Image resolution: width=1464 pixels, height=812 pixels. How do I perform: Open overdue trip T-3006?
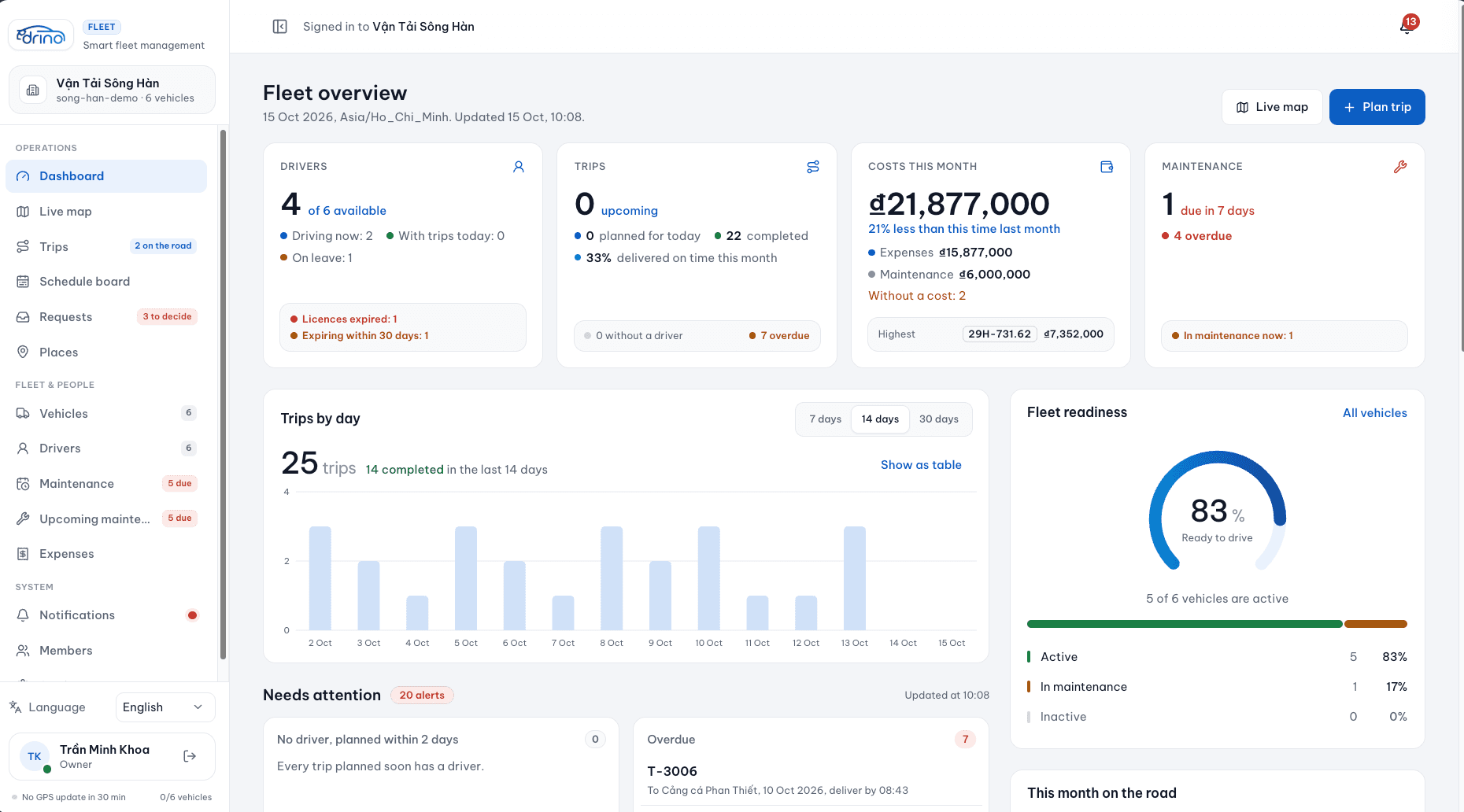(x=811, y=780)
